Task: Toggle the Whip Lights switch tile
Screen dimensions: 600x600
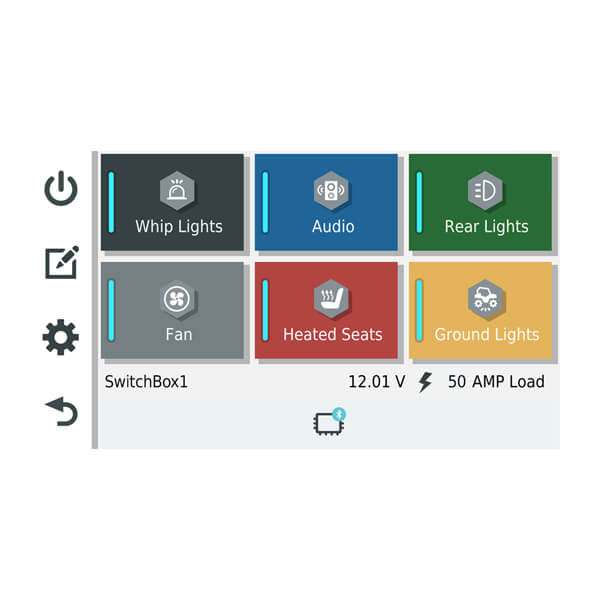Action: pos(172,202)
